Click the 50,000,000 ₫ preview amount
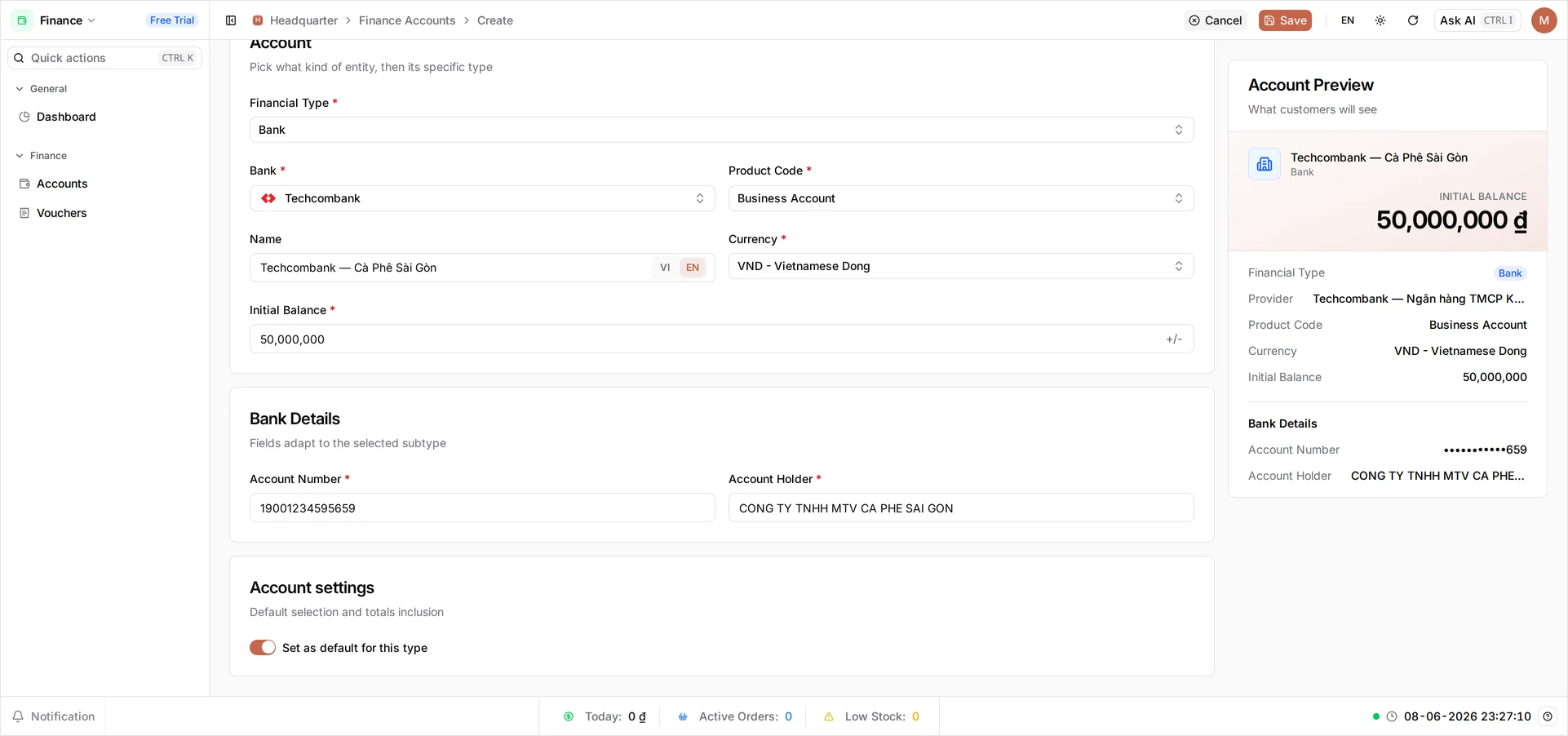The width and height of the screenshot is (1568, 736). pos(1451,220)
